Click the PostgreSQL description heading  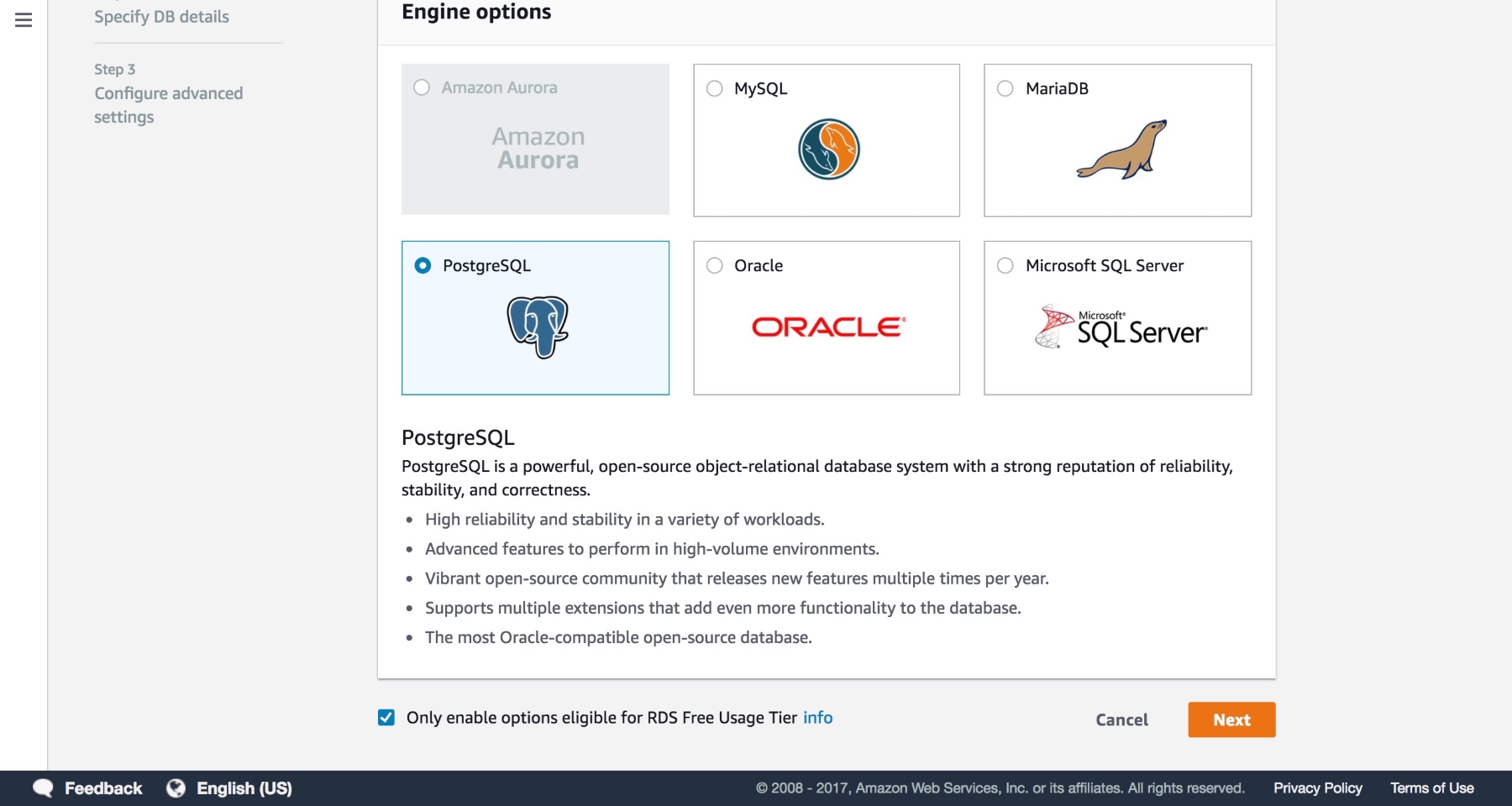[458, 437]
